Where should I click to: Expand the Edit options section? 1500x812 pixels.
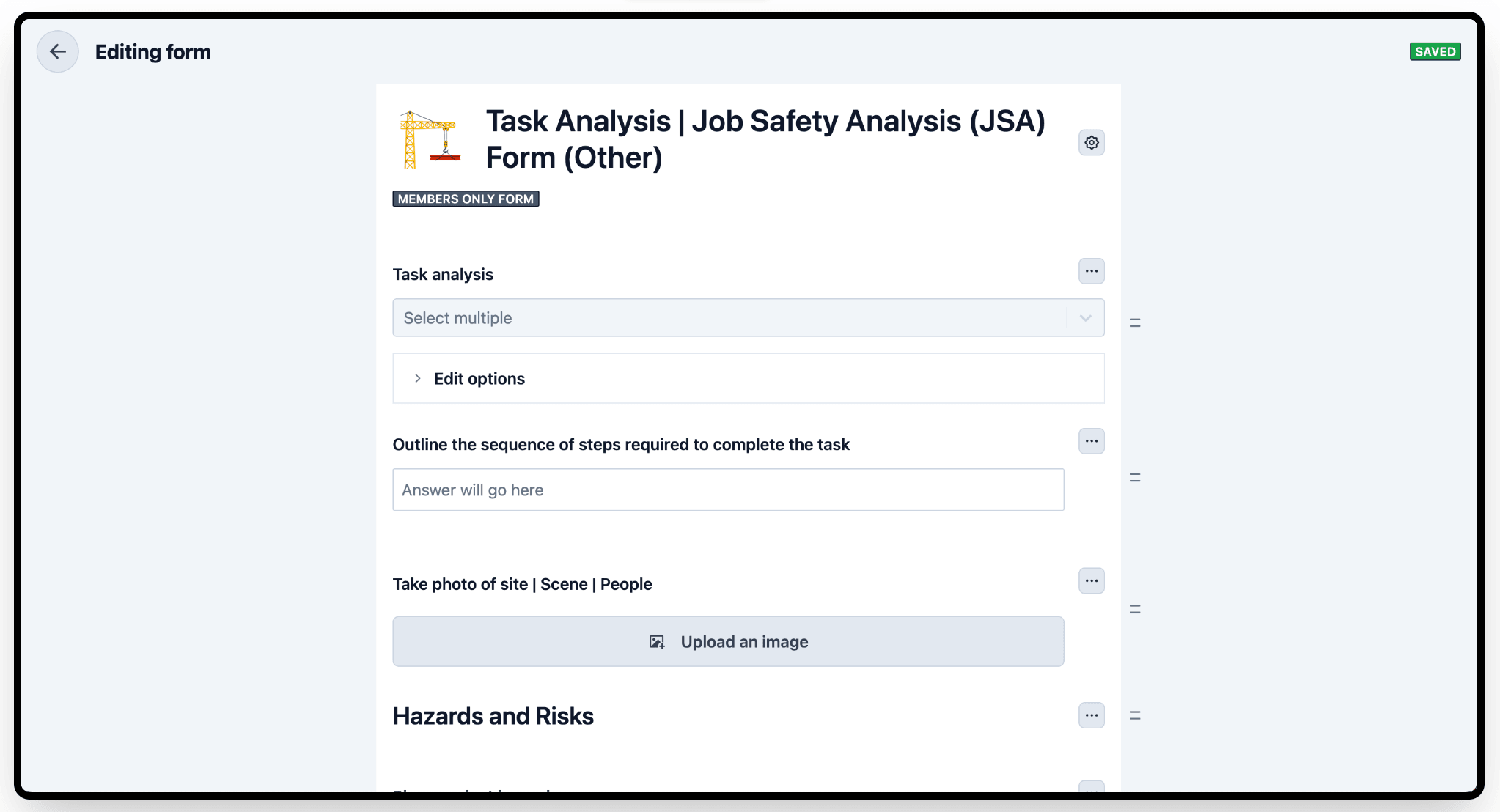click(479, 379)
